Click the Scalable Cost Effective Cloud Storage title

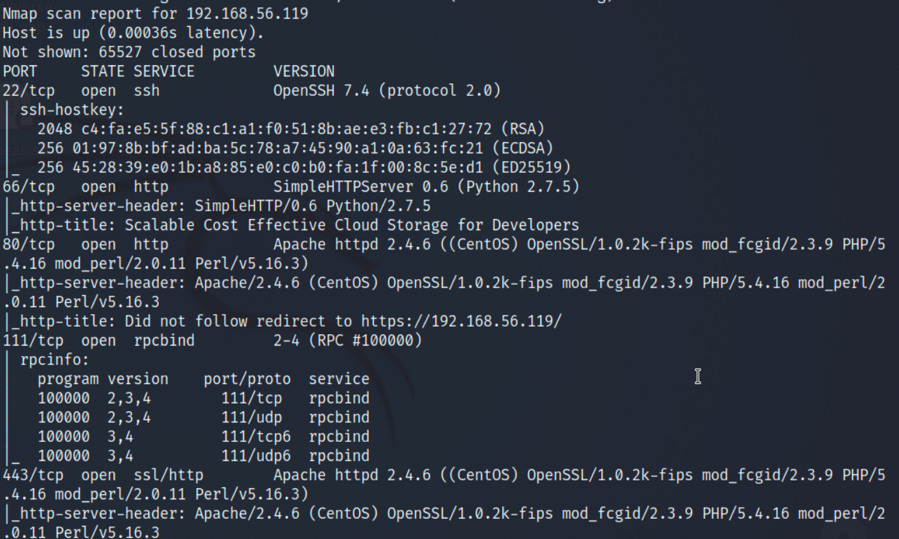click(x=351, y=225)
